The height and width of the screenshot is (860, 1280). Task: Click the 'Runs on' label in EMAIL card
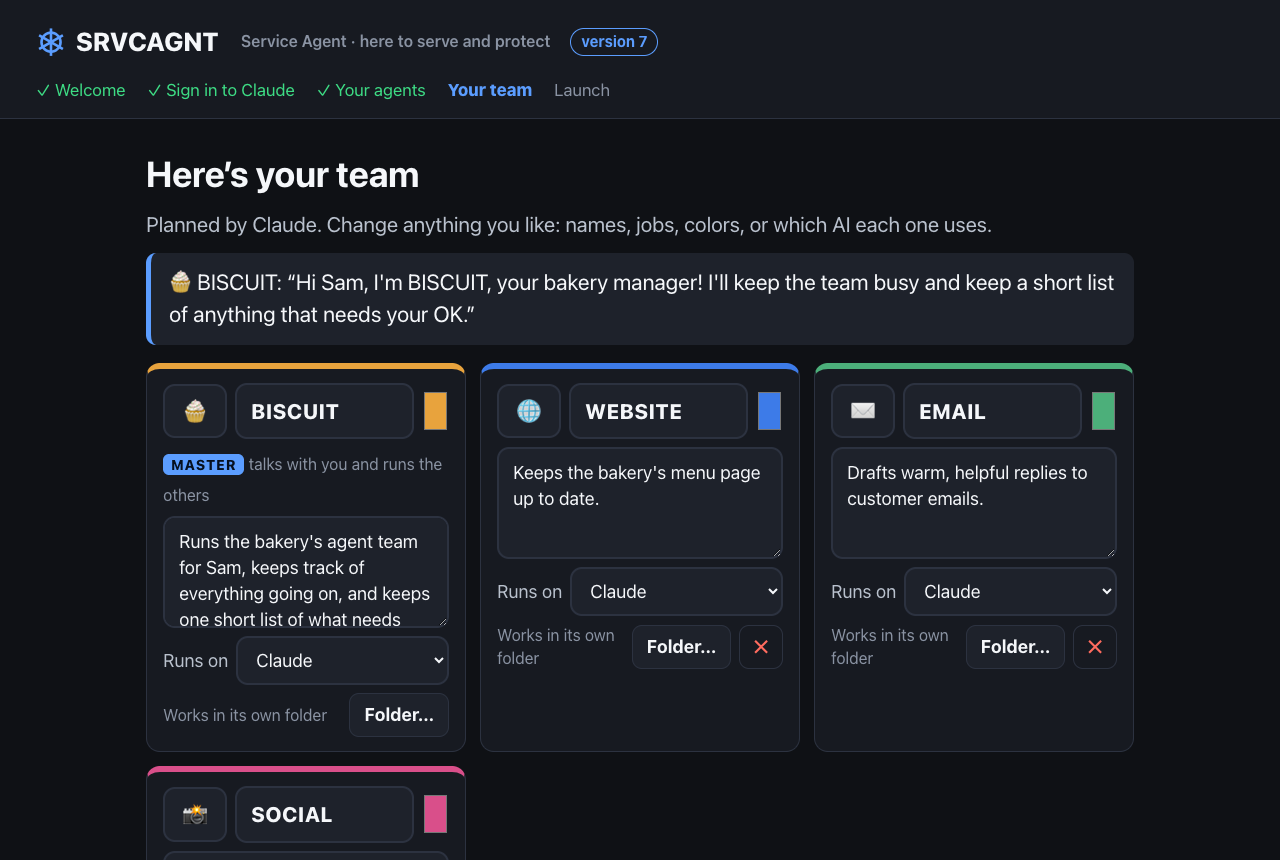863,592
